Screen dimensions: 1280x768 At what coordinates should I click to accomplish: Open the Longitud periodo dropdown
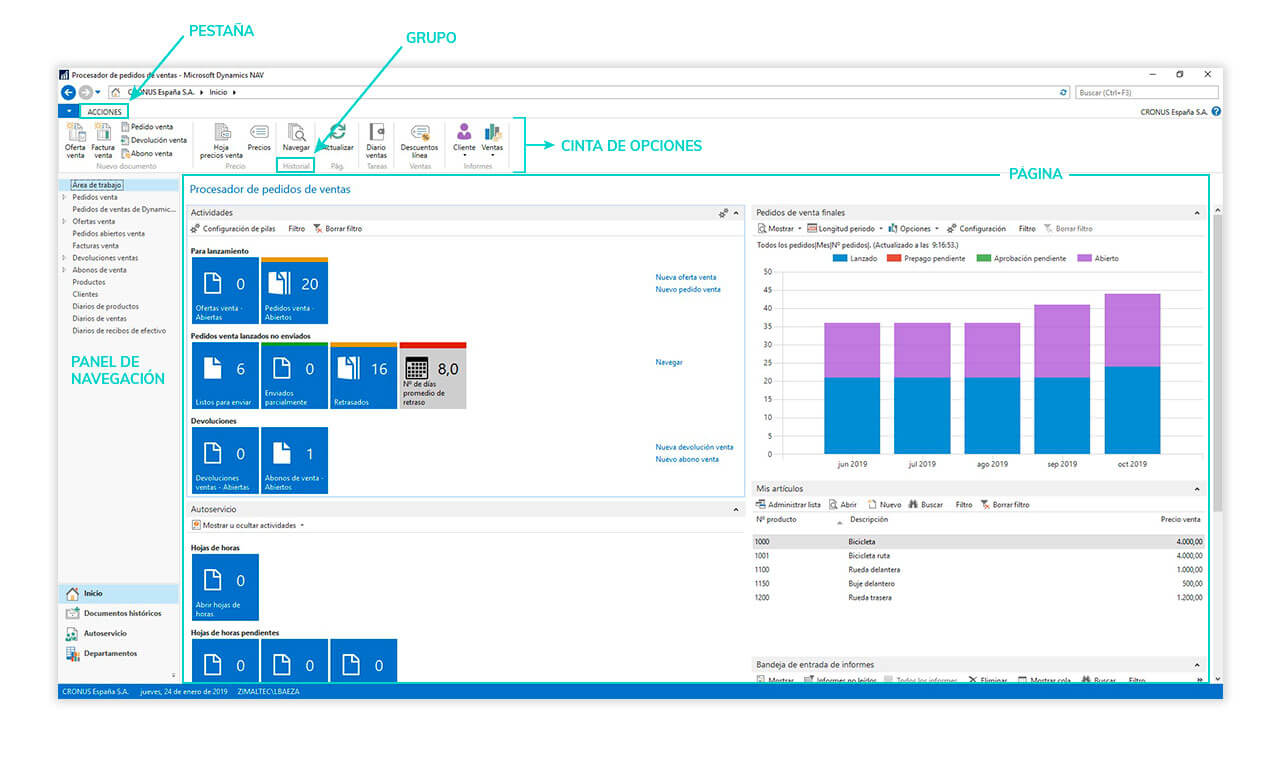click(x=846, y=229)
